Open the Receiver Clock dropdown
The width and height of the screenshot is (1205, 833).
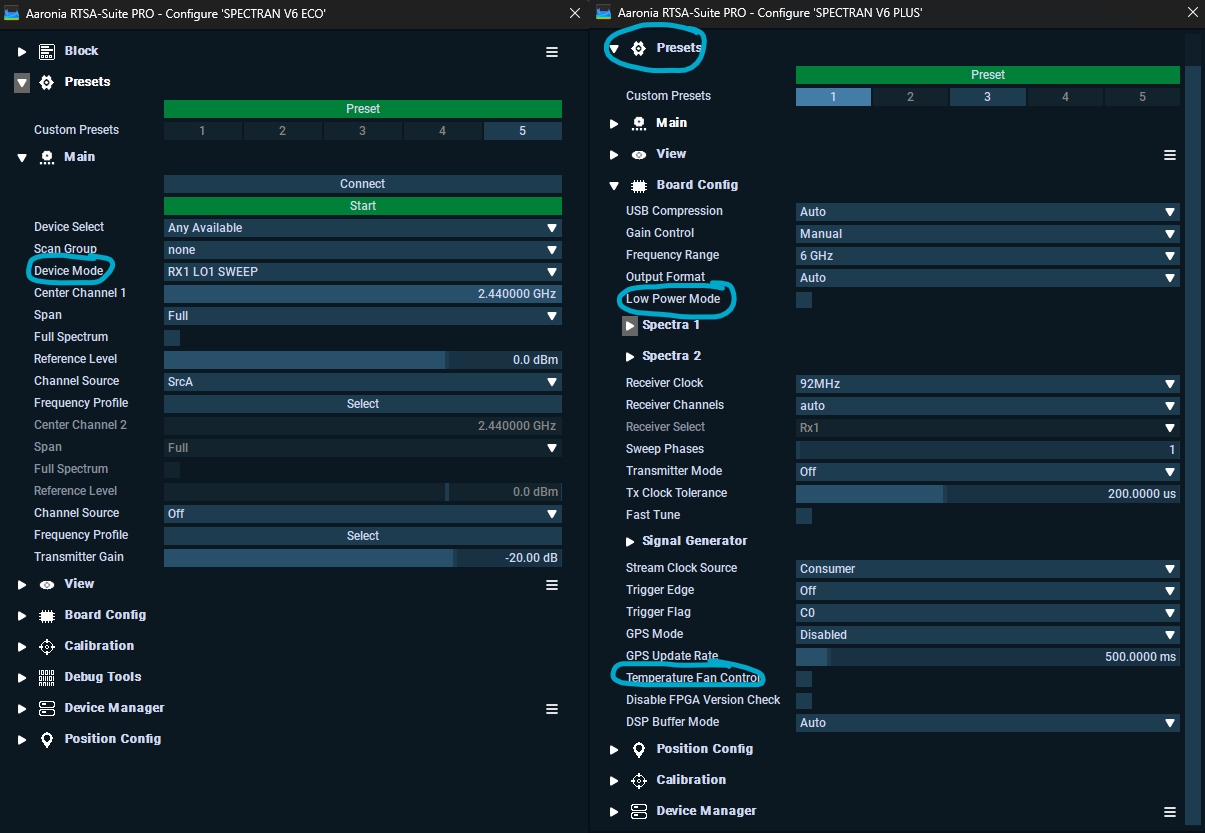[987, 384]
